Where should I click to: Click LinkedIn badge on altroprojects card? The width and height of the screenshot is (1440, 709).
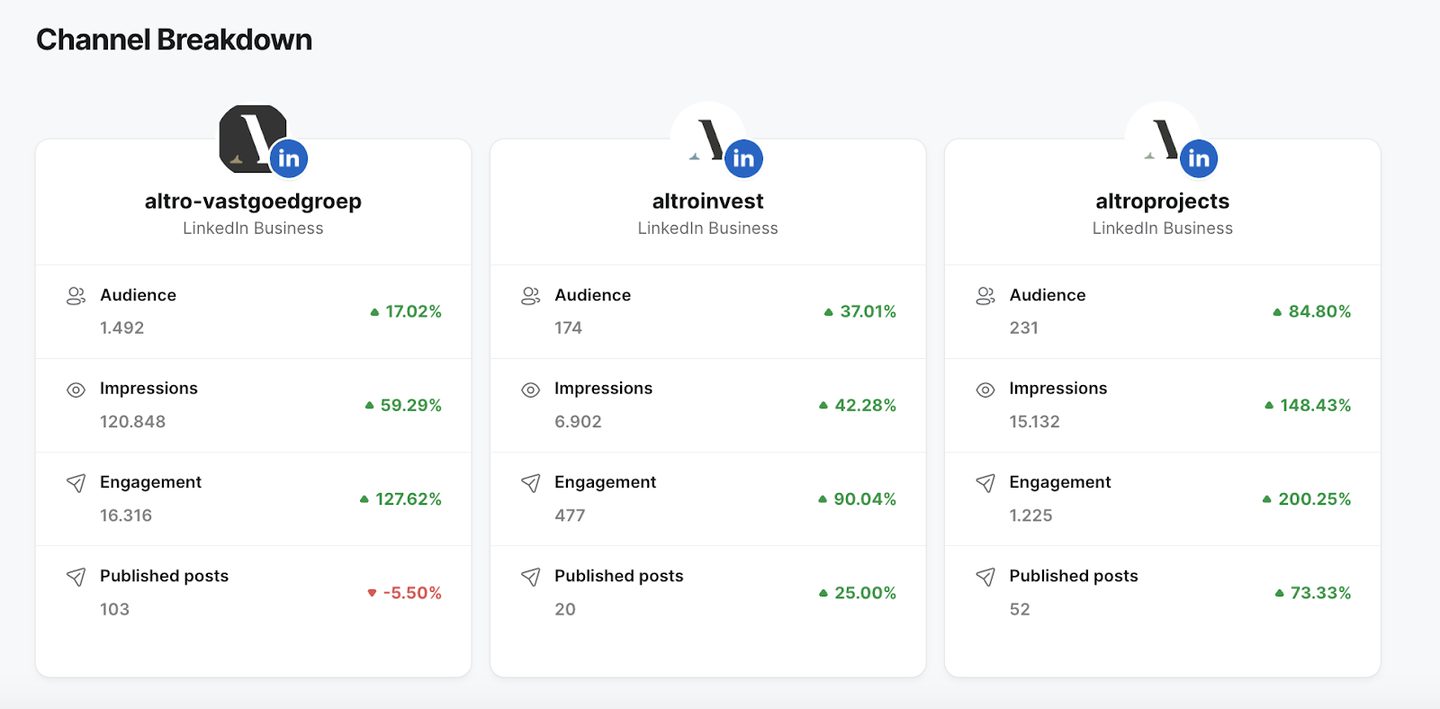pos(1198,158)
